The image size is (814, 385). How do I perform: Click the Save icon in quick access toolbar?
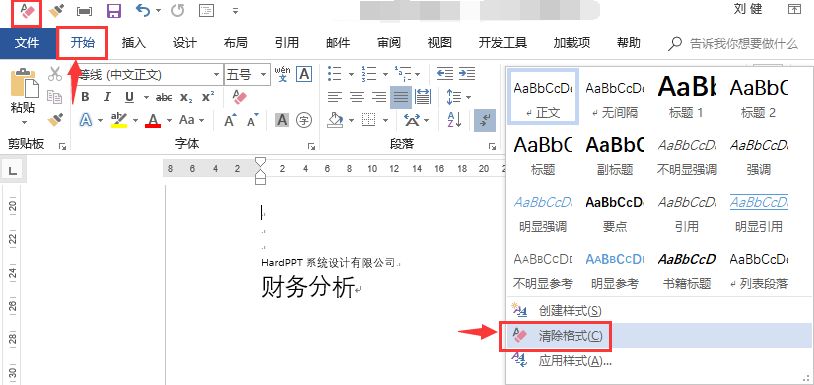pyautogui.click(x=114, y=10)
